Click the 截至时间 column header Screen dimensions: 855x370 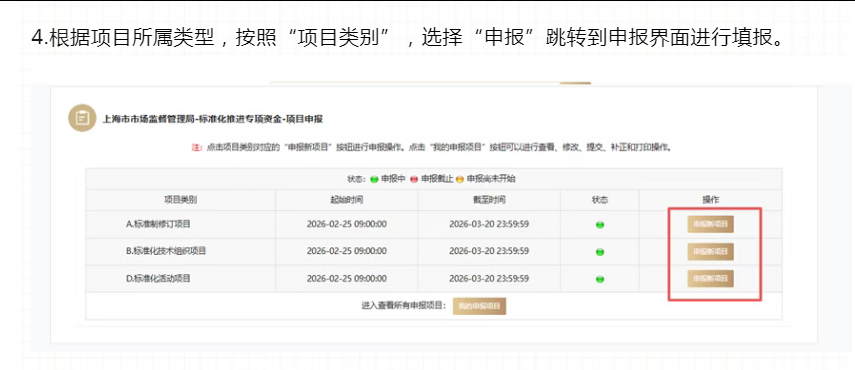click(489, 200)
